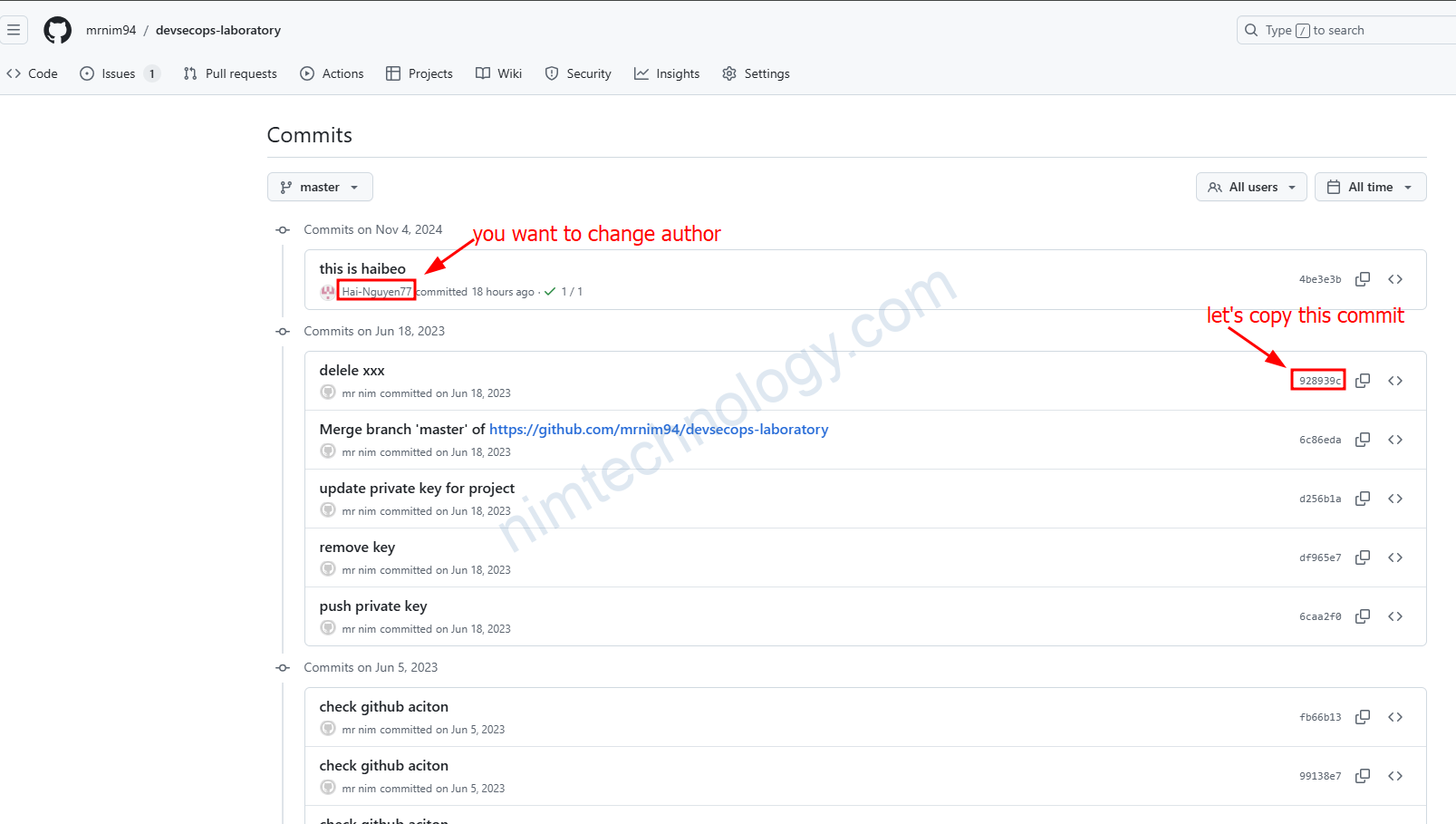This screenshot has width=1456, height=824.
Task: Browse repository at commit d256b1a
Action: click(1394, 499)
